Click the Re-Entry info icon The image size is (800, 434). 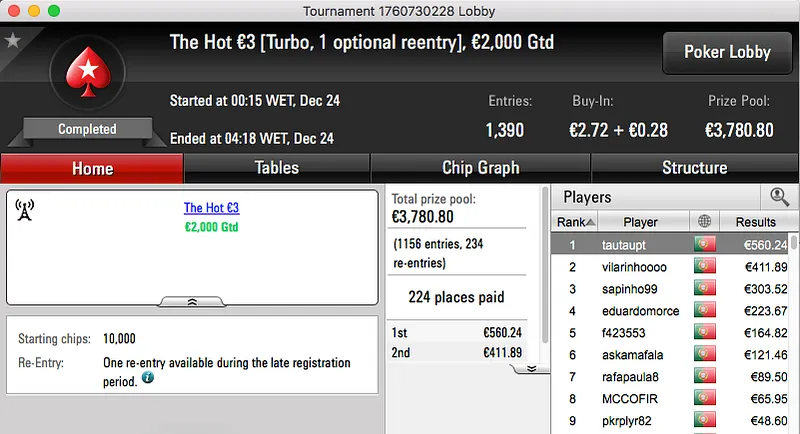(148, 379)
